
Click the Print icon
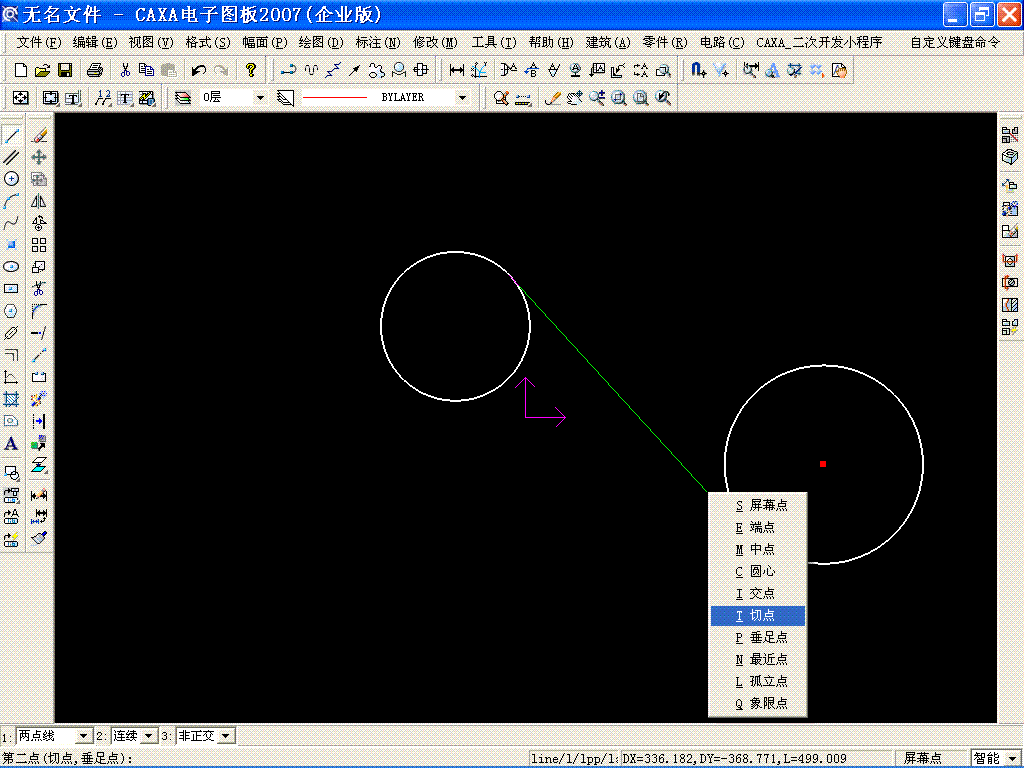click(x=95, y=70)
